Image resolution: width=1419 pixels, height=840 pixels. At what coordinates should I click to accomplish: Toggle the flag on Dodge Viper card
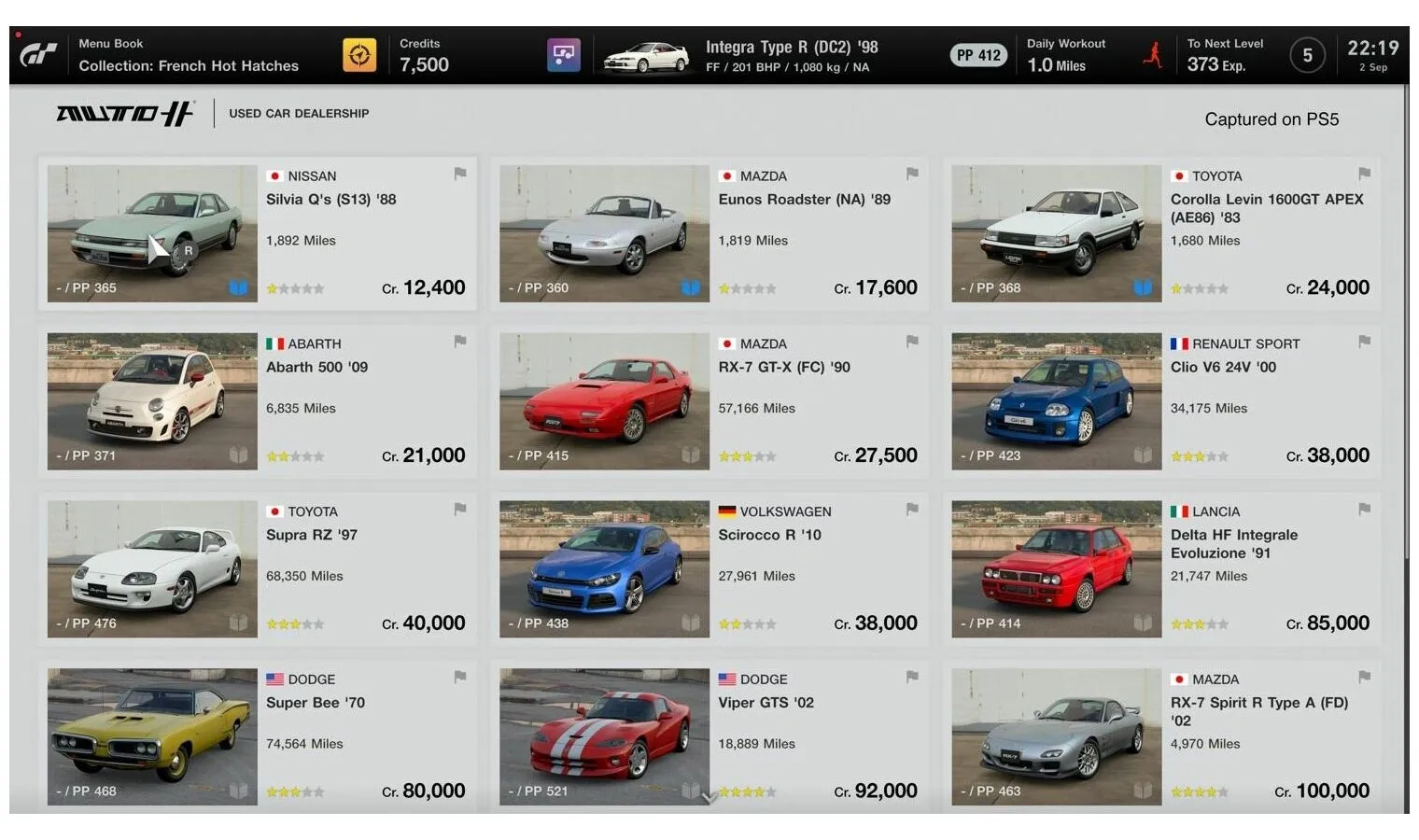coord(912,677)
